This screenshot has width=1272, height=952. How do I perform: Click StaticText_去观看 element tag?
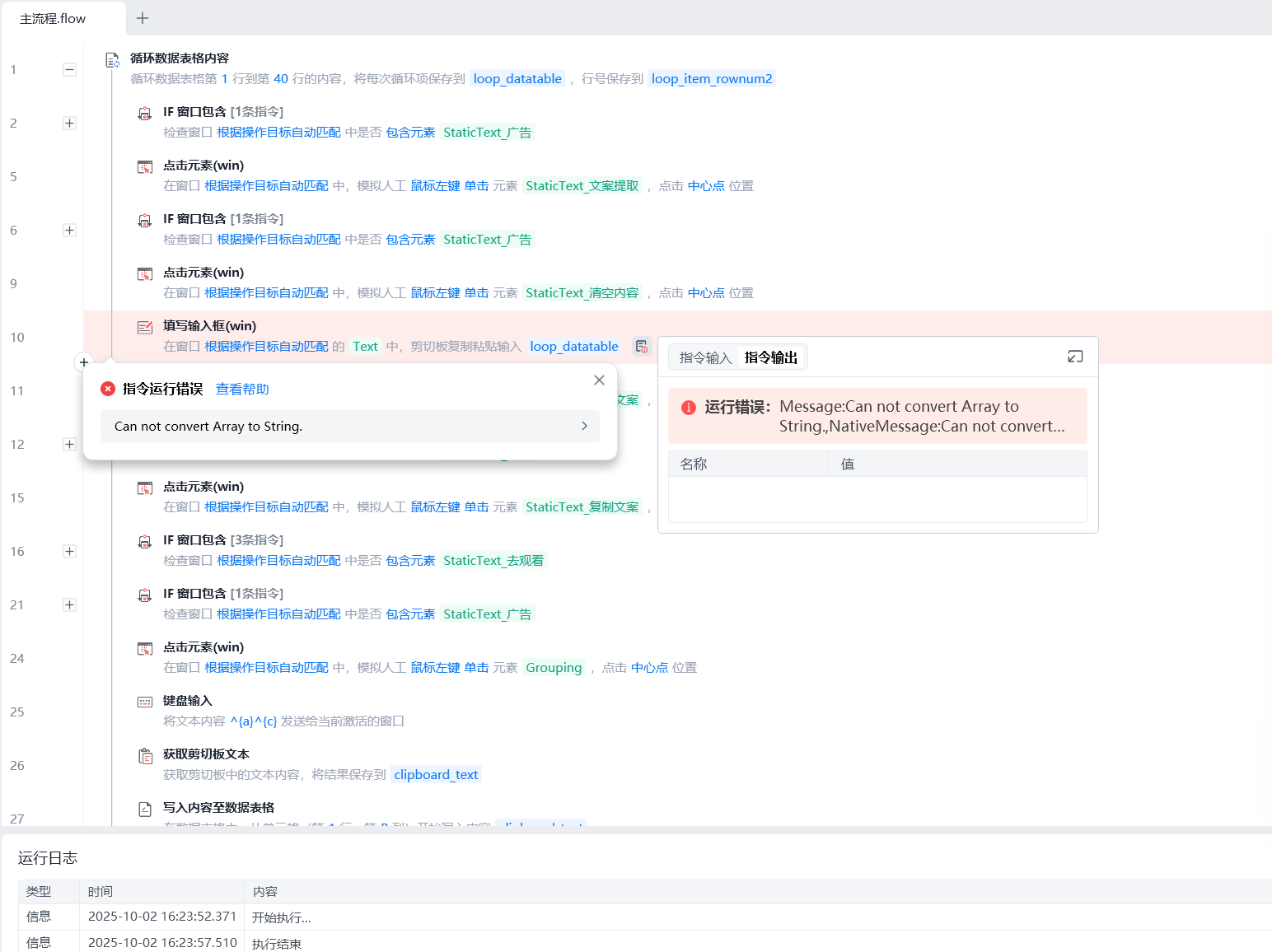[x=493, y=561]
